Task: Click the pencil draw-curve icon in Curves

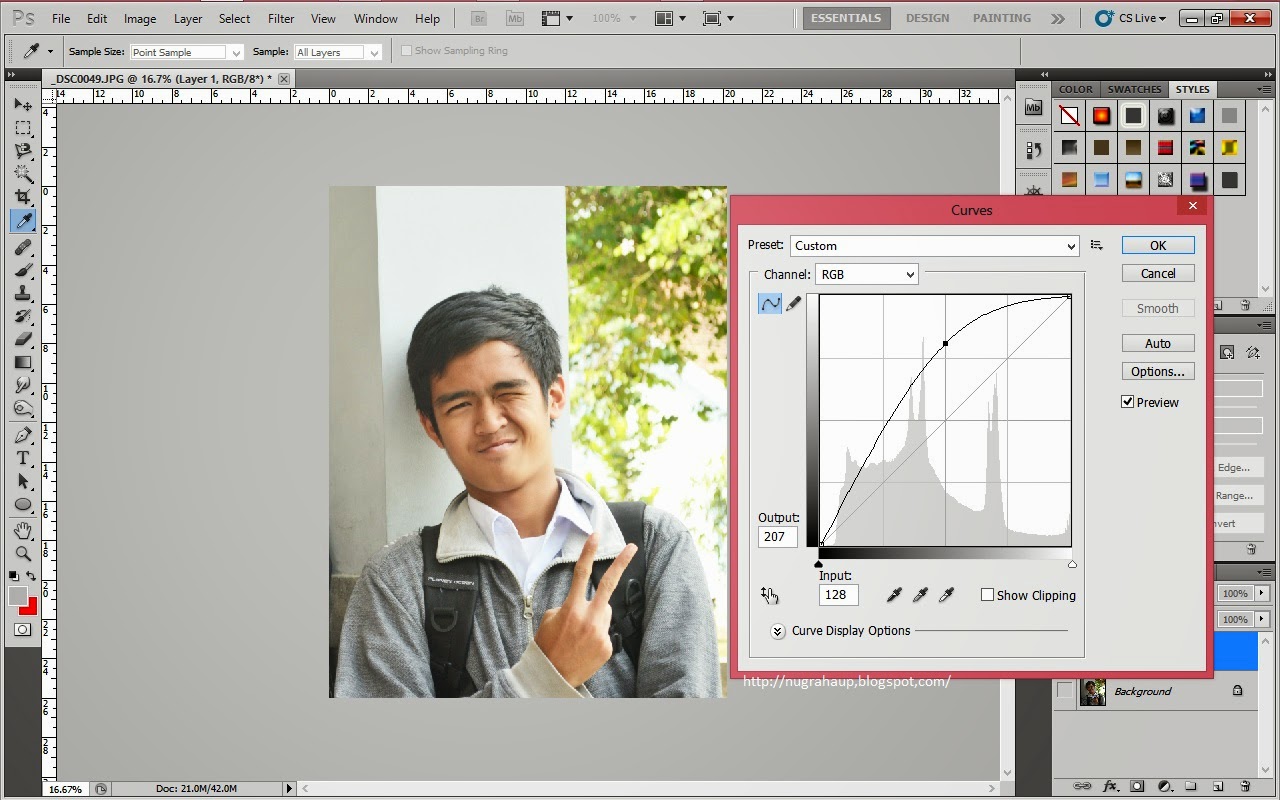Action: point(794,304)
